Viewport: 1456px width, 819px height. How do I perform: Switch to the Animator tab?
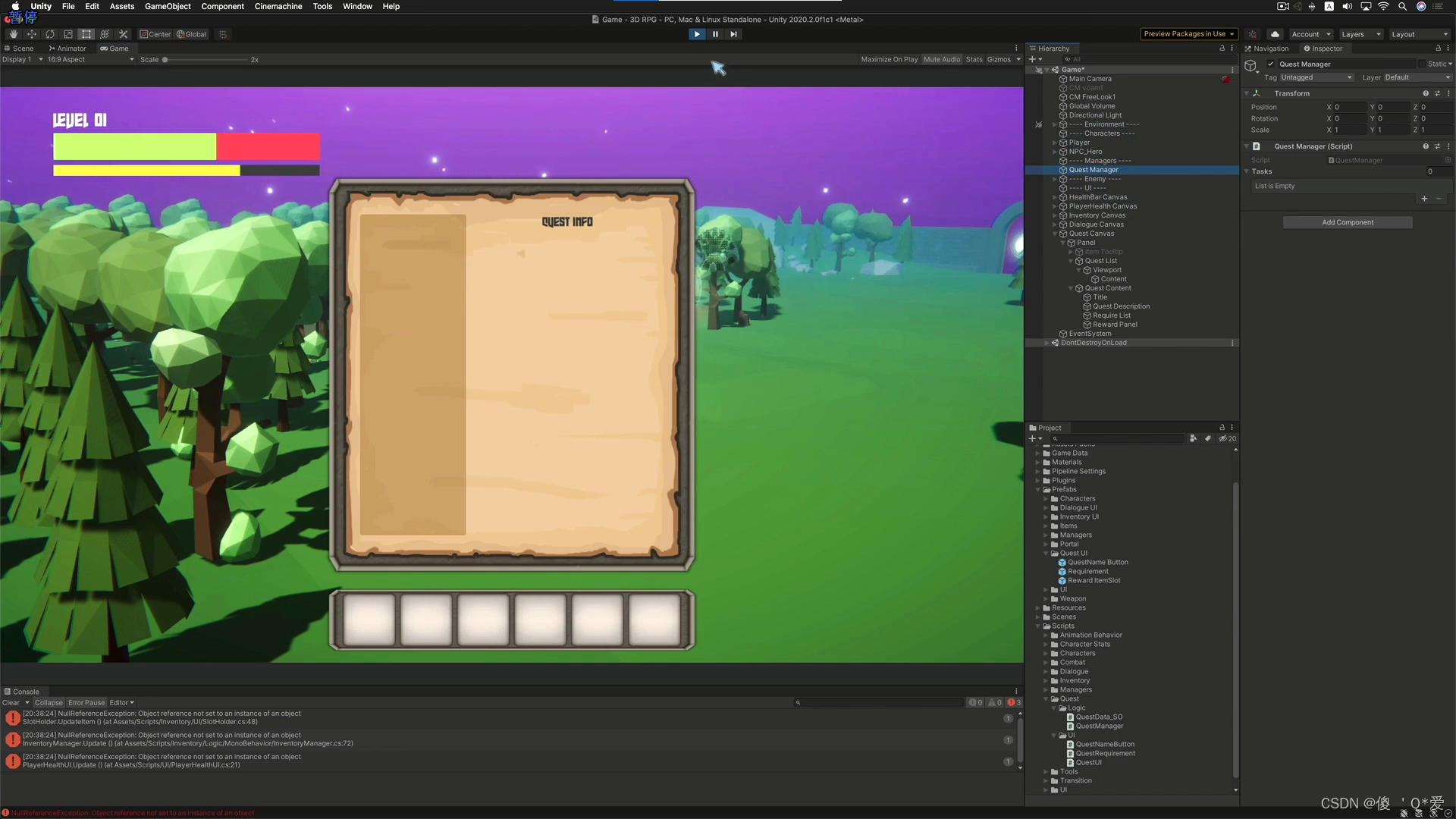pos(67,49)
